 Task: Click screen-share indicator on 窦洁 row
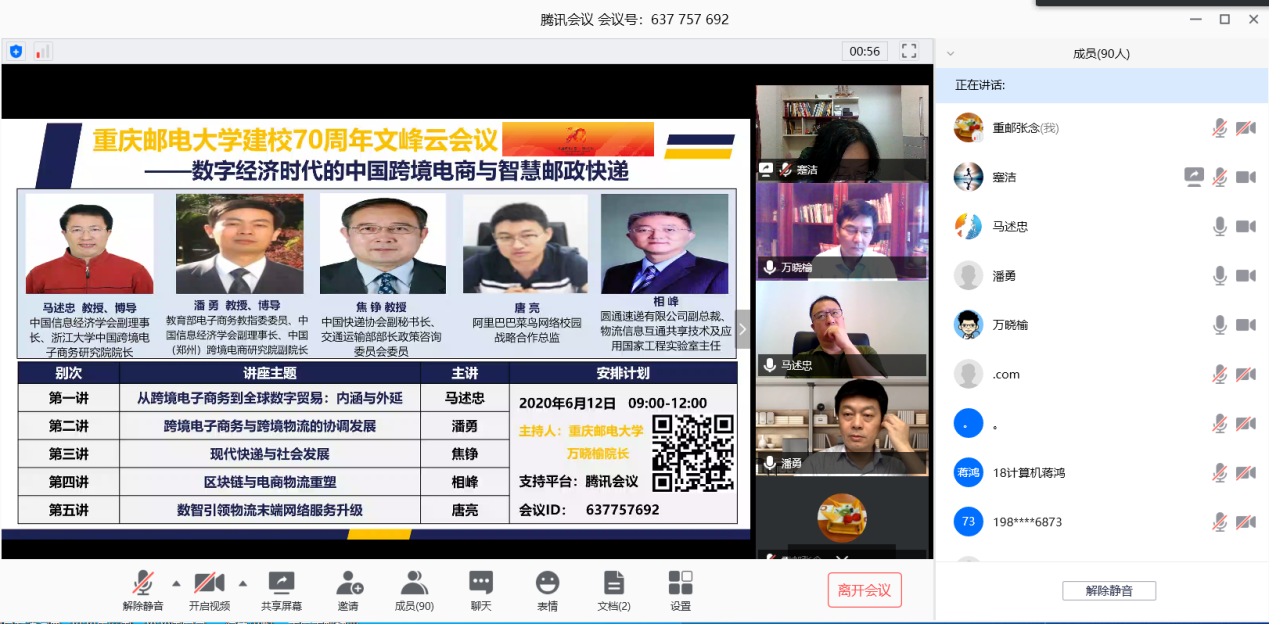(x=1194, y=177)
